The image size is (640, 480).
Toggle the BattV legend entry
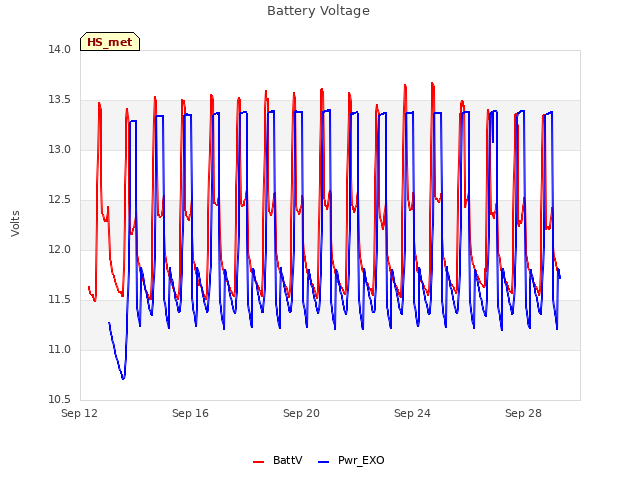pos(278,460)
